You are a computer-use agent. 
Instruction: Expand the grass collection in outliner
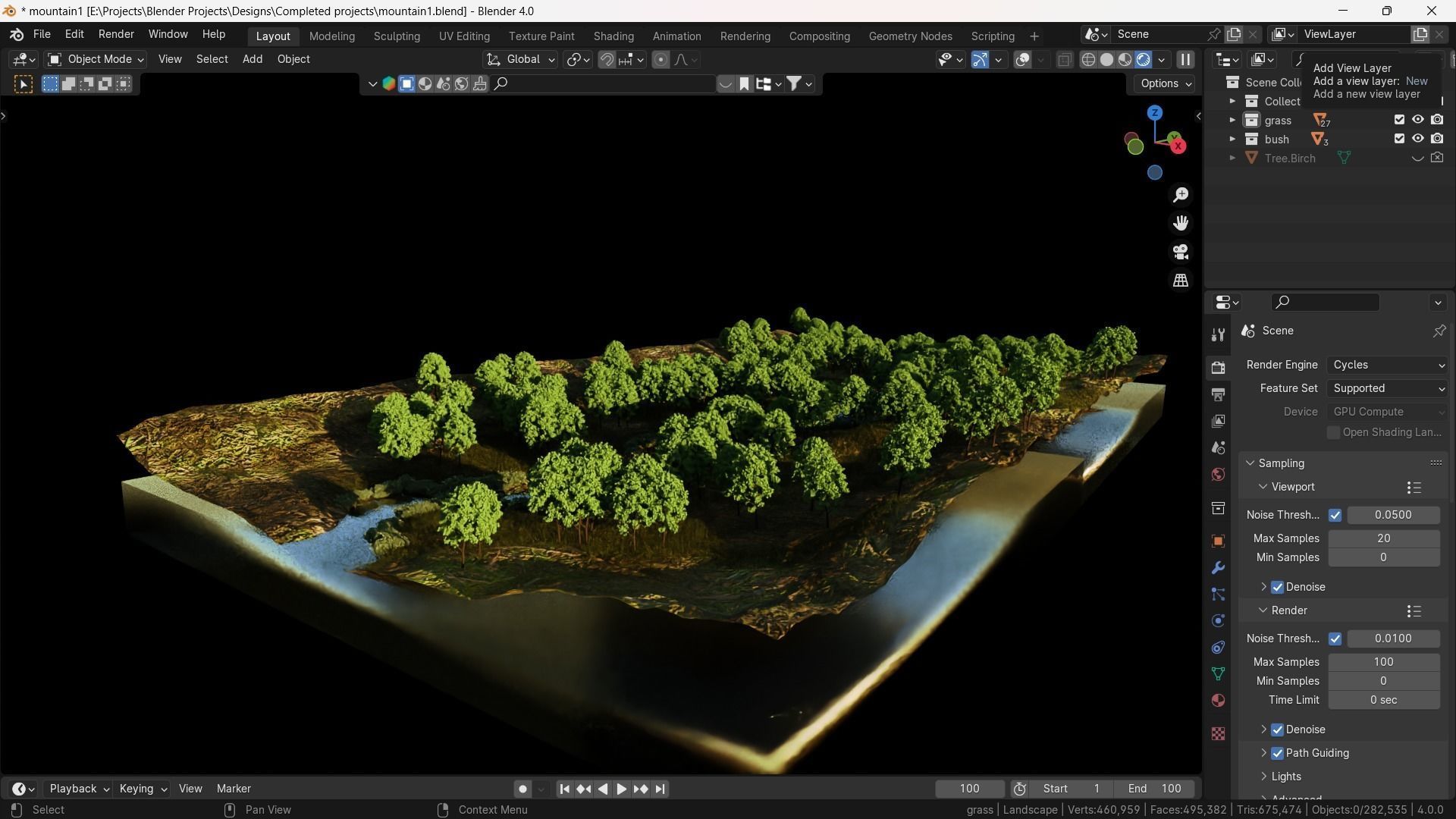pyautogui.click(x=1232, y=120)
